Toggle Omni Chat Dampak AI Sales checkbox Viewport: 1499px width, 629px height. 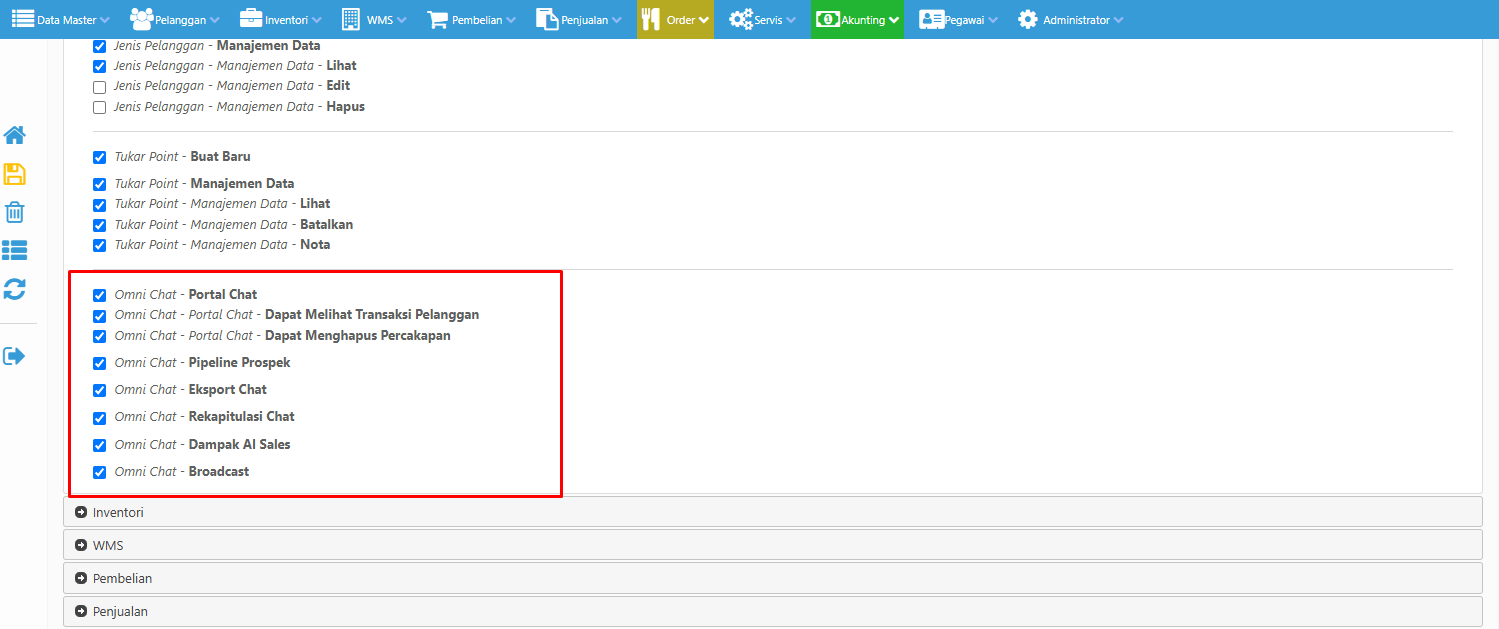[99, 445]
